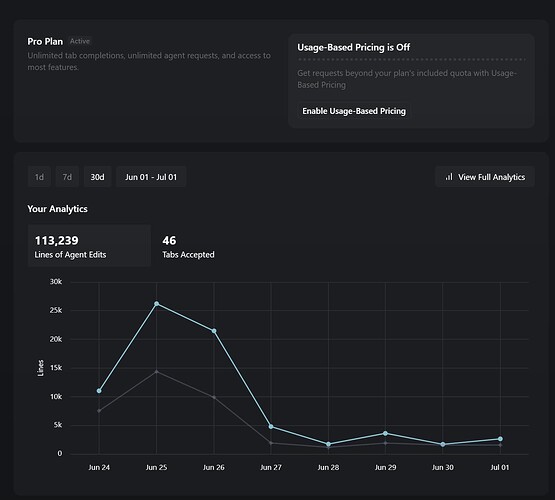Image resolution: width=555 pixels, height=500 pixels.
Task: Click the blue data point on Jul 01
Action: pos(500,439)
